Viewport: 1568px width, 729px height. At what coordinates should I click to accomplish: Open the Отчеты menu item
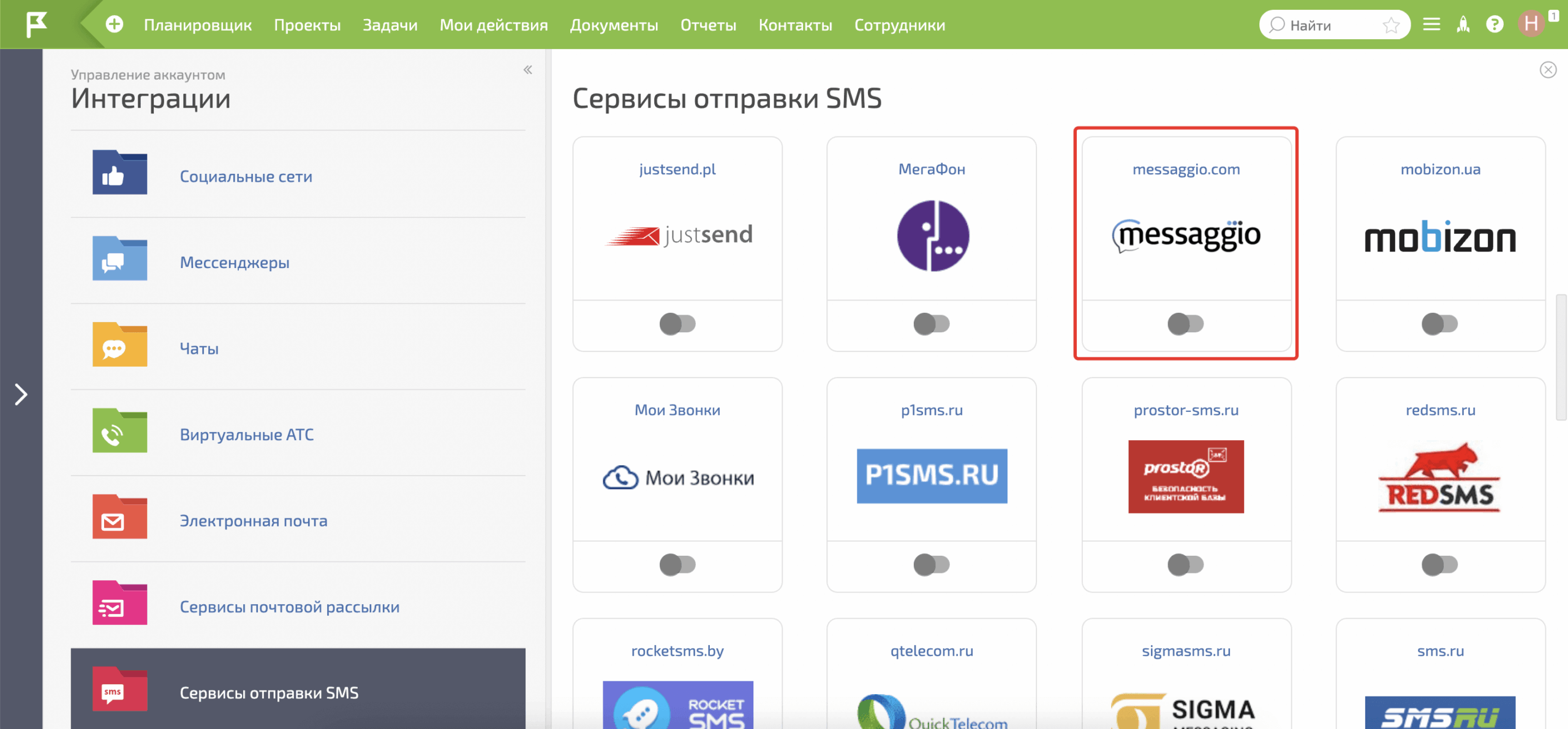tap(708, 25)
